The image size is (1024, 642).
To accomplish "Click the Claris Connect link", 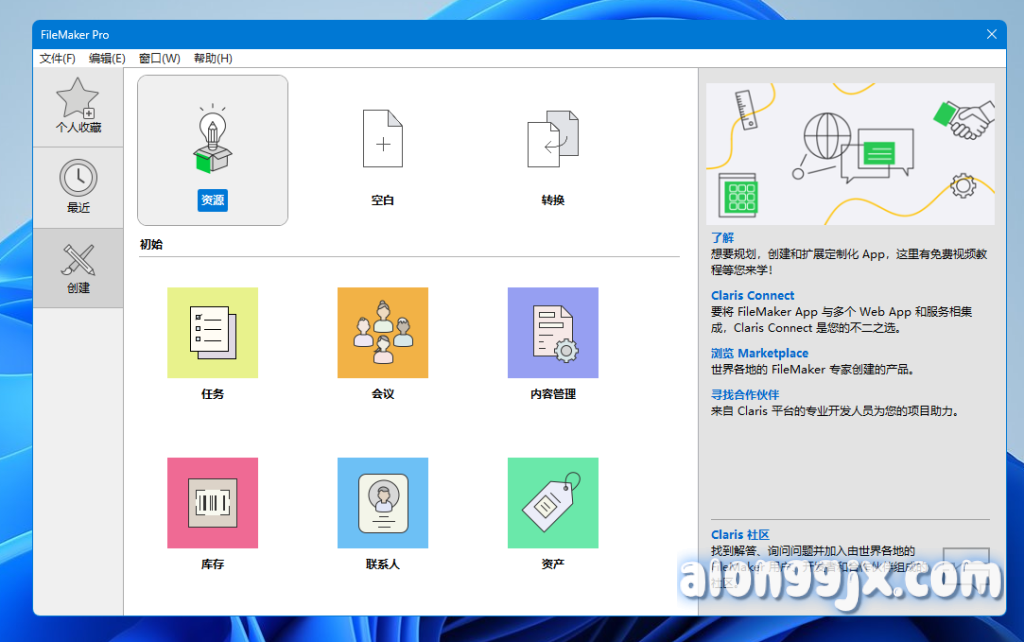I will [752, 296].
